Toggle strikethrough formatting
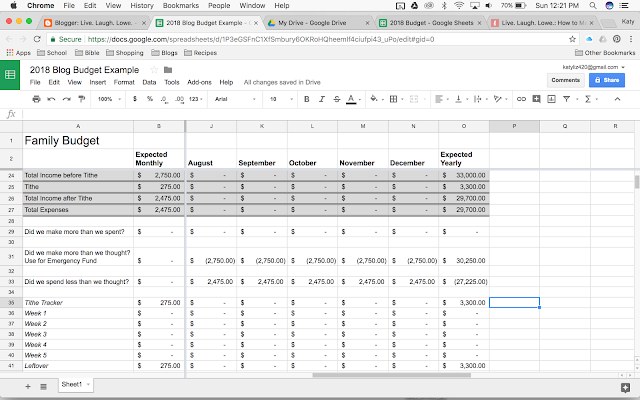 click(x=337, y=99)
